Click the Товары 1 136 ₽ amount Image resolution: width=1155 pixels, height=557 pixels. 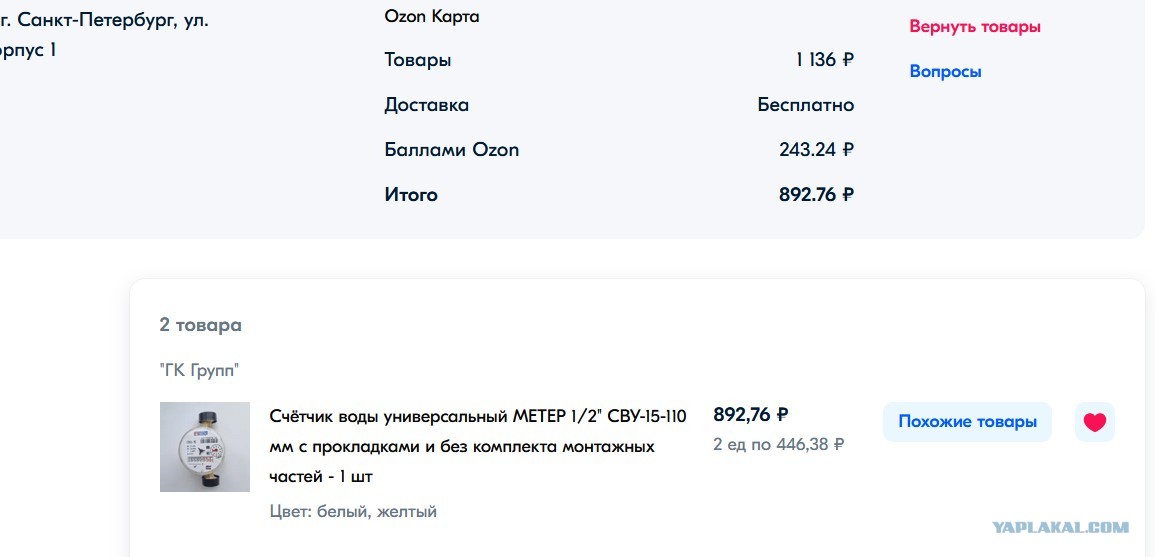pos(825,60)
